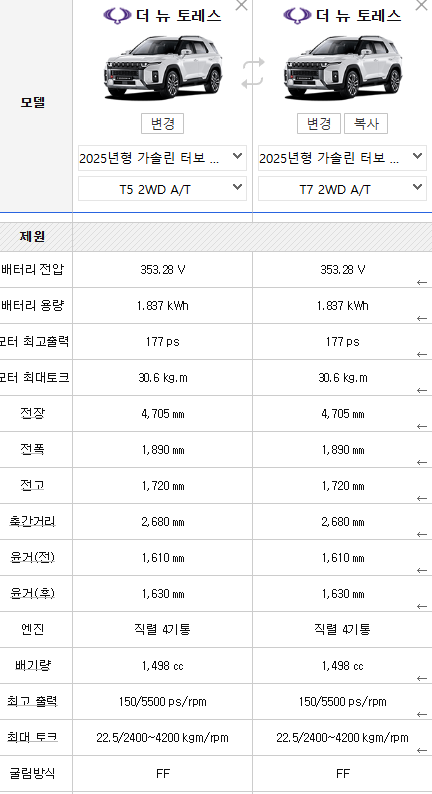Image resolution: width=432 pixels, height=794 pixels.
Task: Click arrow icon in 모터 최고출력 row
Action: coord(422,354)
